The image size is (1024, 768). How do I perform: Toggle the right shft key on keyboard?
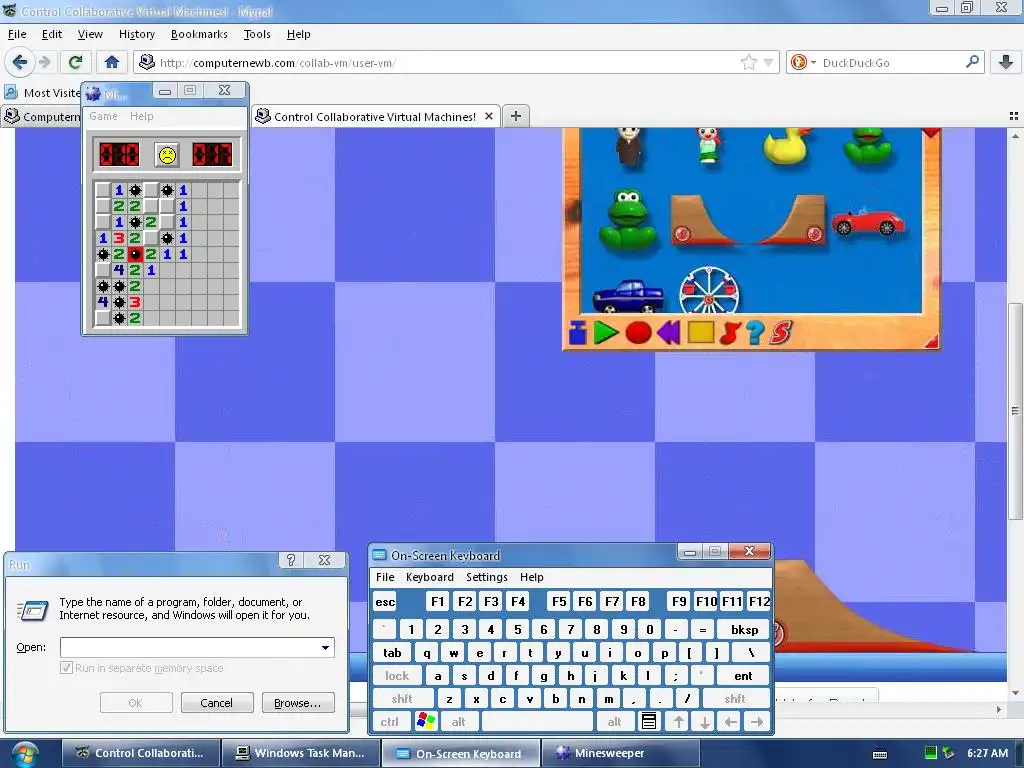click(x=735, y=699)
